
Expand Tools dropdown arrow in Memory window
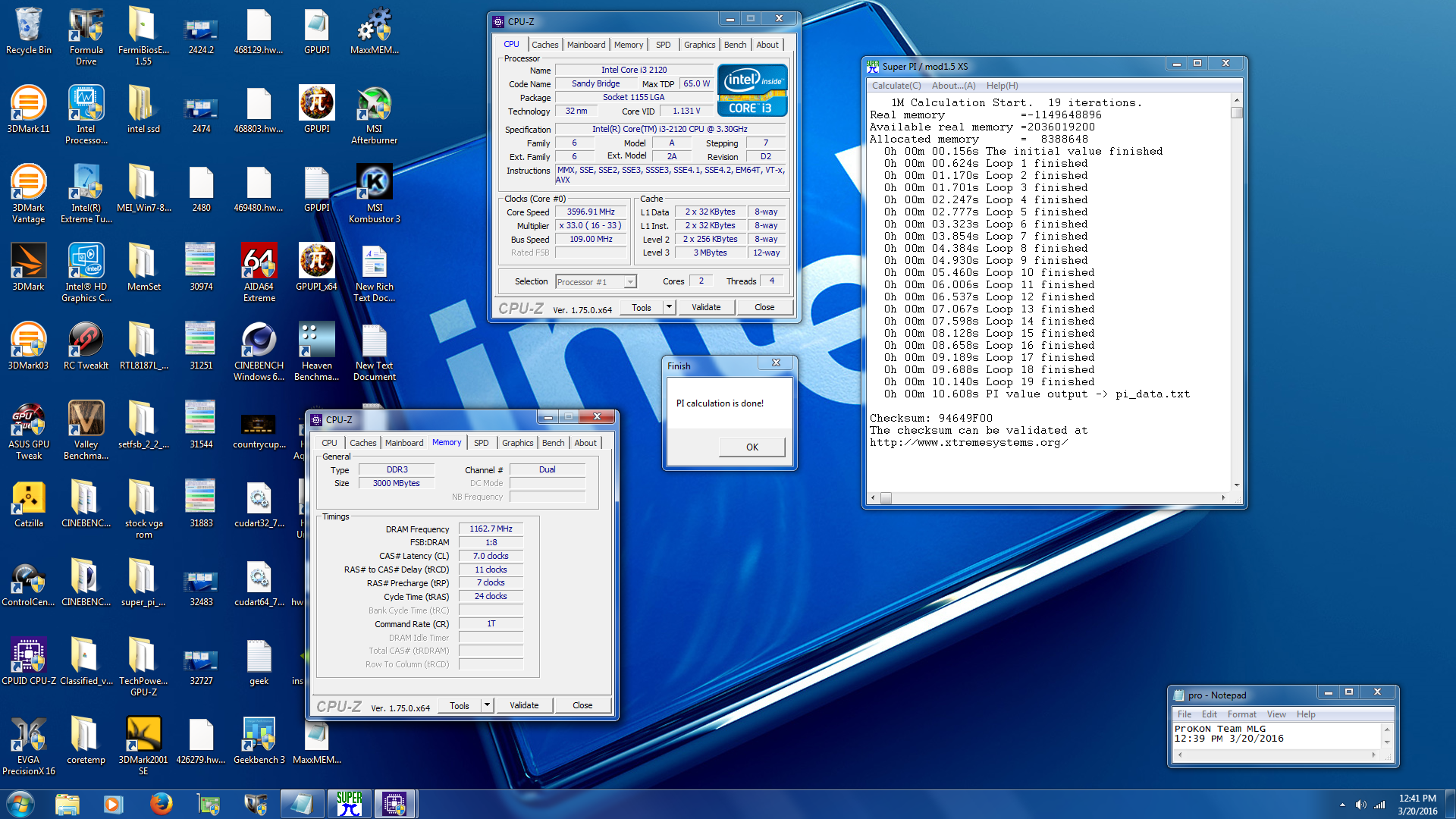click(x=487, y=705)
